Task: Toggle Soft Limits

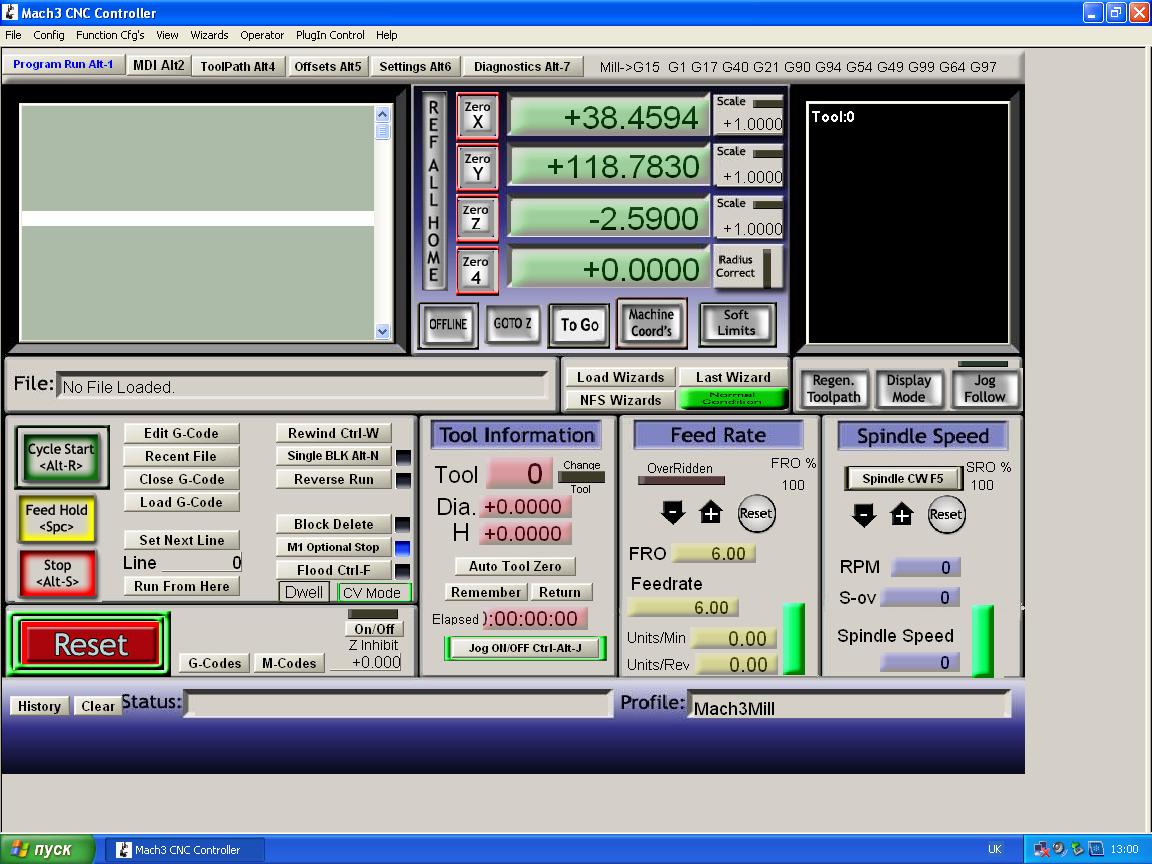Action: coord(737,323)
